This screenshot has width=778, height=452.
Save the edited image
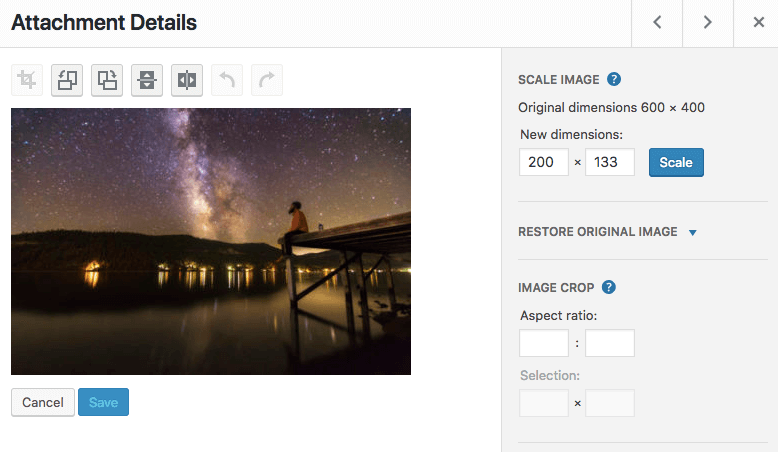[x=103, y=402]
